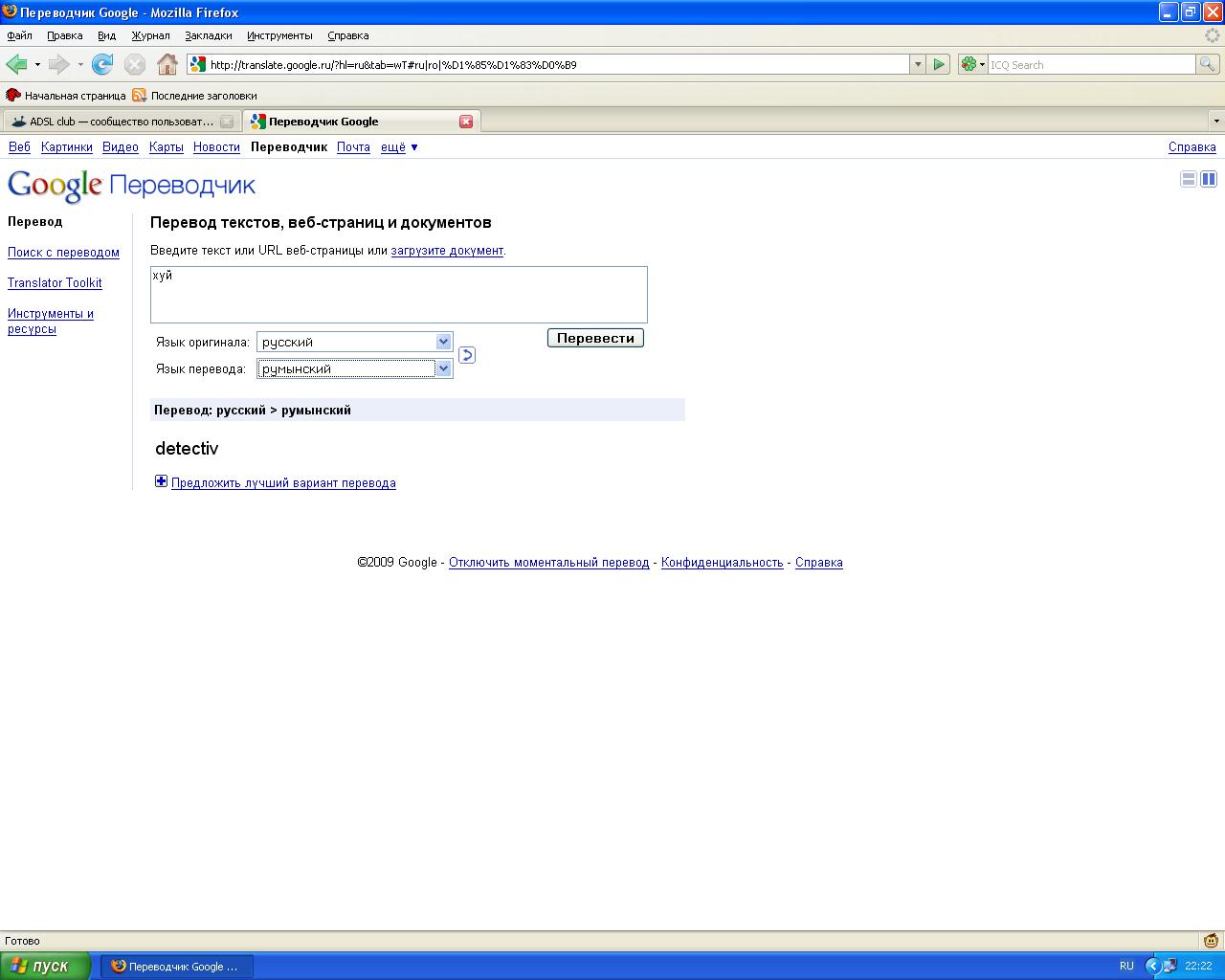Screen dimensions: 1225x980
Task: Click the taskbar clock 22:22
Action: (1198, 967)
